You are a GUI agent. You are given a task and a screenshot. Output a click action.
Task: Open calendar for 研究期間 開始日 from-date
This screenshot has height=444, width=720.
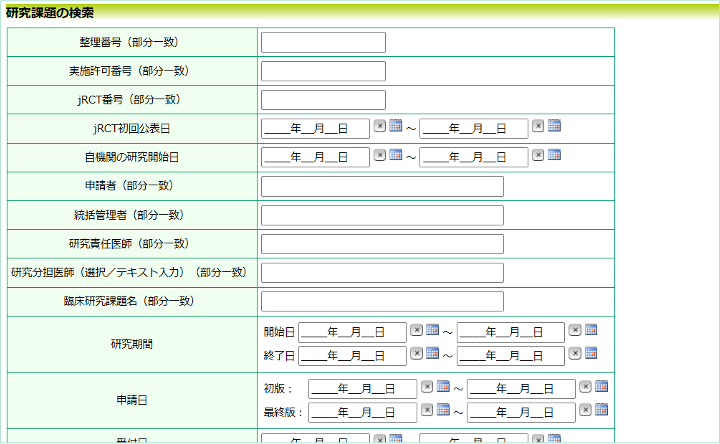[432, 330]
